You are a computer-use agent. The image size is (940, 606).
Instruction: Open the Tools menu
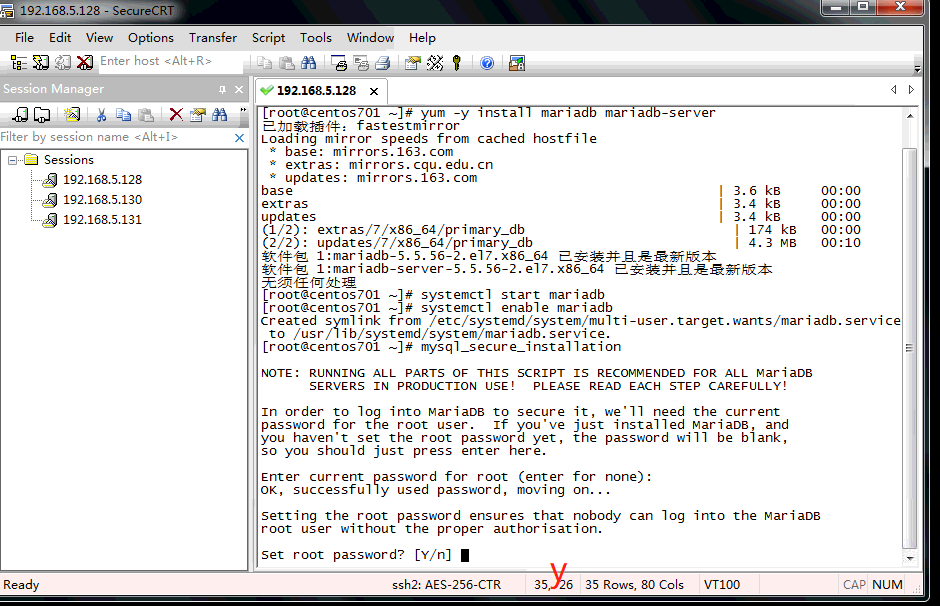tap(315, 38)
